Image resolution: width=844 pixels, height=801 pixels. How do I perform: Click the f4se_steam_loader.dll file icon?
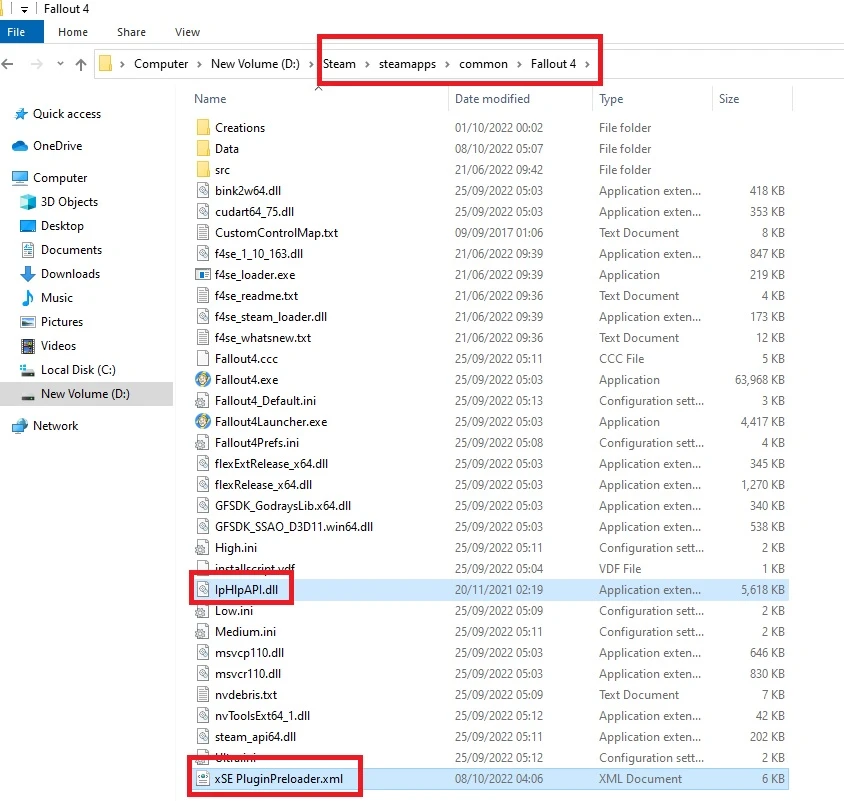(x=203, y=317)
